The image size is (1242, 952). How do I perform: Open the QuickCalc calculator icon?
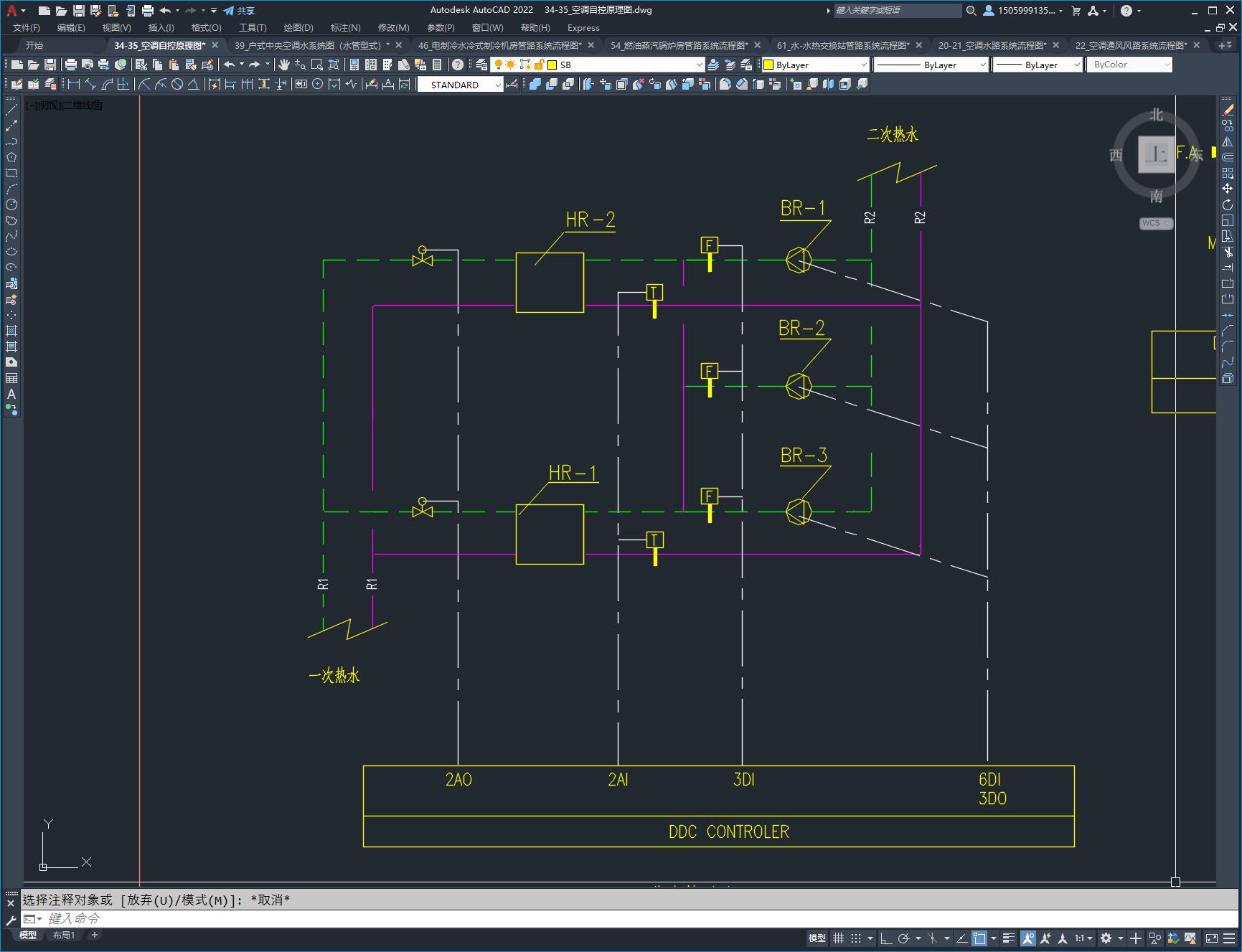click(437, 65)
